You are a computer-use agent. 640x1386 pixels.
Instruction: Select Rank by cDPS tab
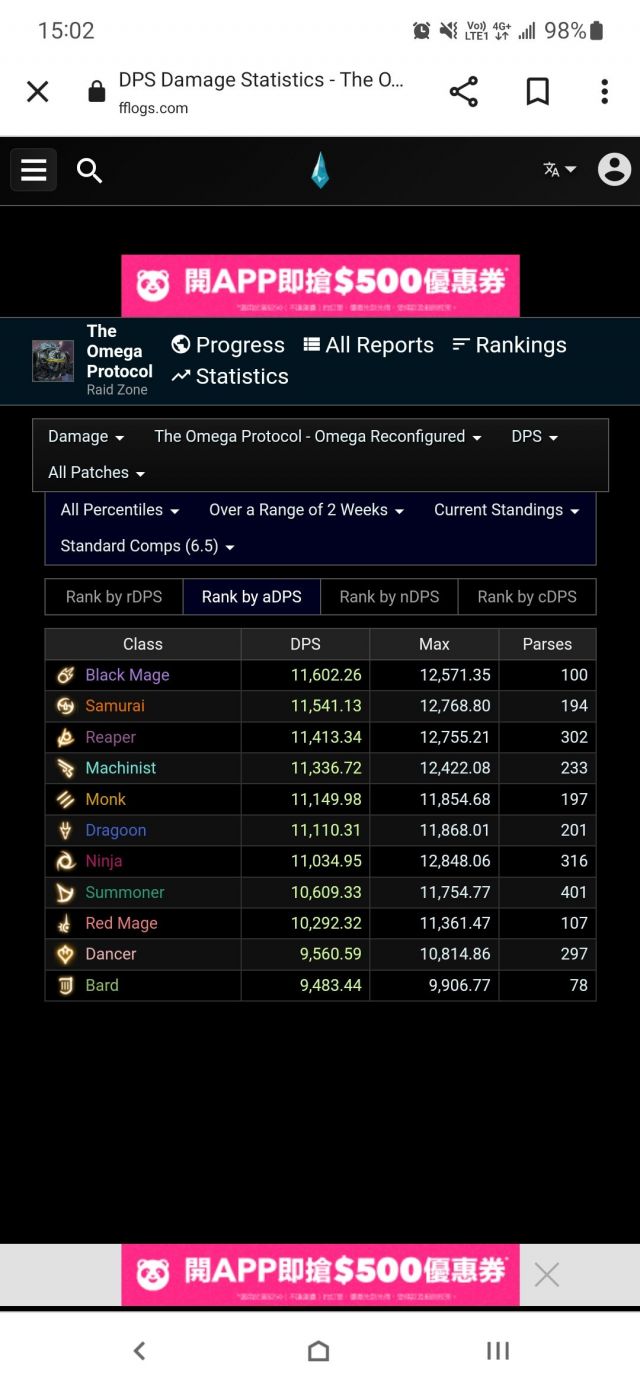tap(527, 596)
